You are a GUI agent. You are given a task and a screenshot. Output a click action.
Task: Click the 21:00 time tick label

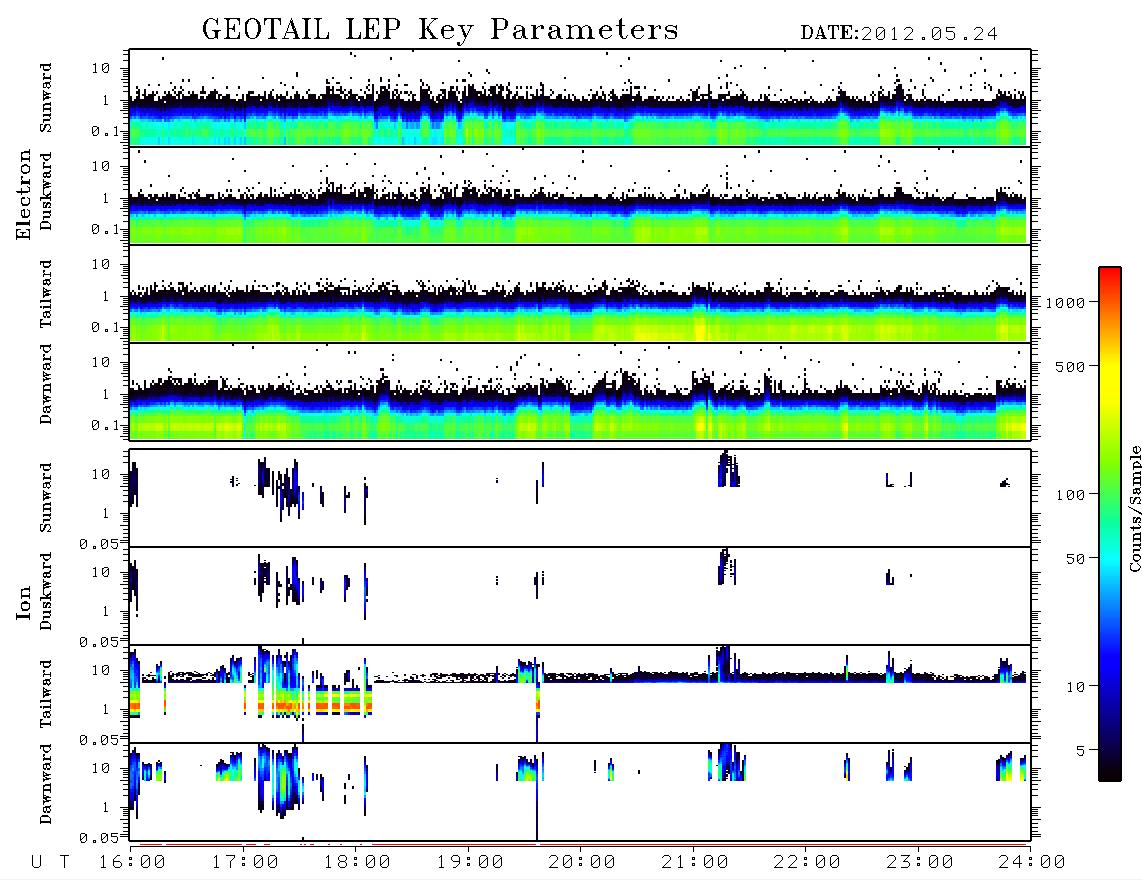695,863
